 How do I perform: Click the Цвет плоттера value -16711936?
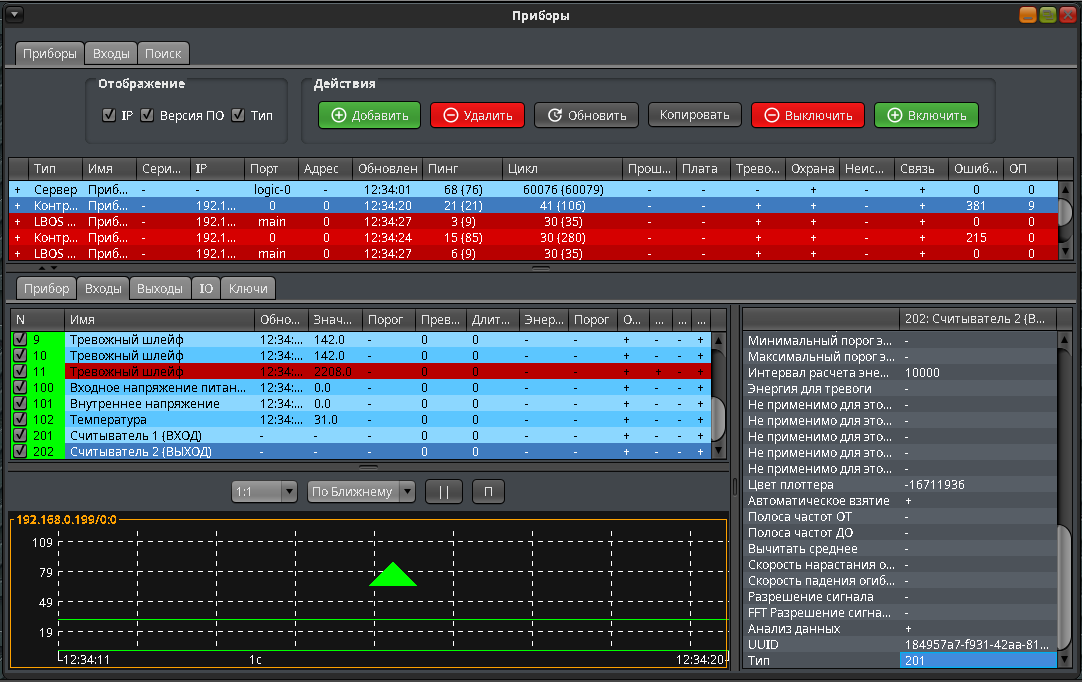[x=936, y=485]
